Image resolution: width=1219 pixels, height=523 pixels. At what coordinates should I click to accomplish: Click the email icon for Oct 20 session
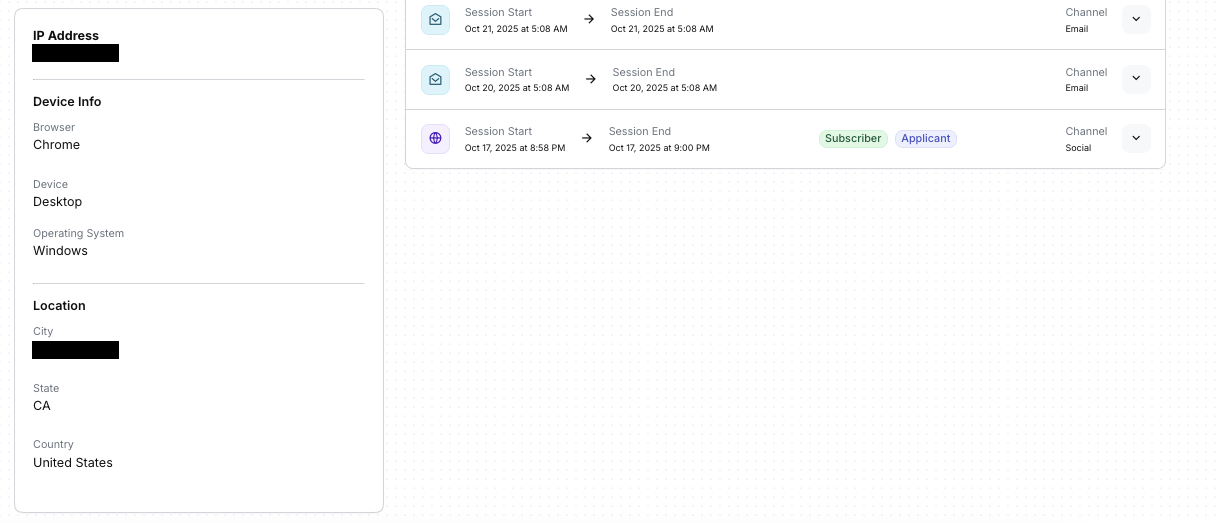pos(435,80)
